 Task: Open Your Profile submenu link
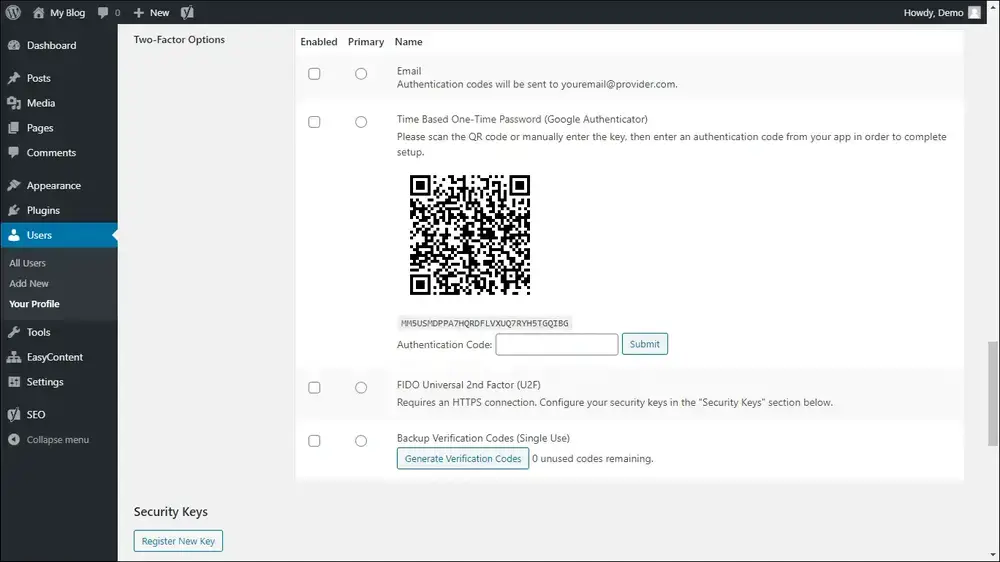tap(34, 304)
